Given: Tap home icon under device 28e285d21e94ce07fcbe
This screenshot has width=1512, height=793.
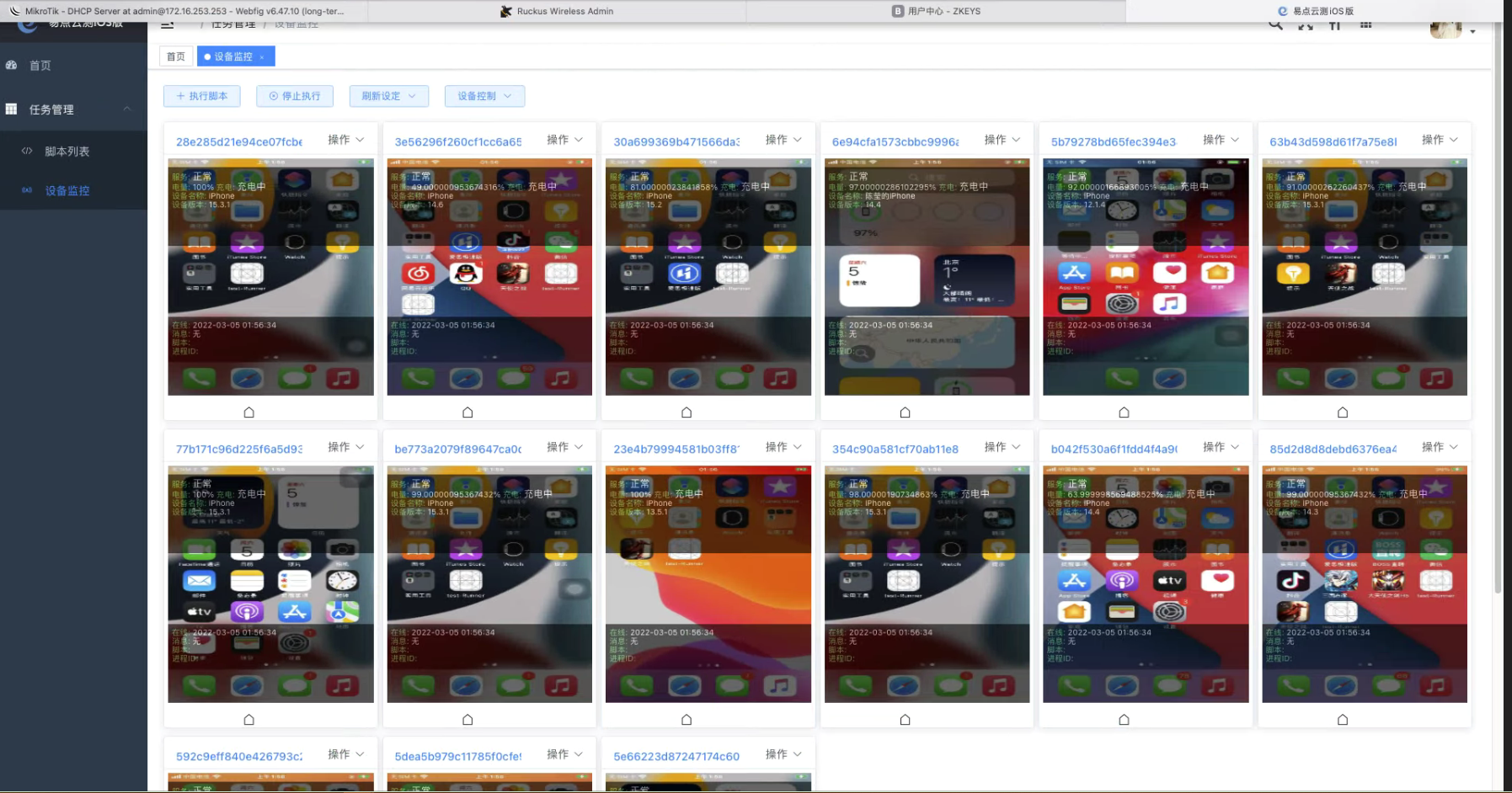Looking at the screenshot, I should click(x=248, y=412).
